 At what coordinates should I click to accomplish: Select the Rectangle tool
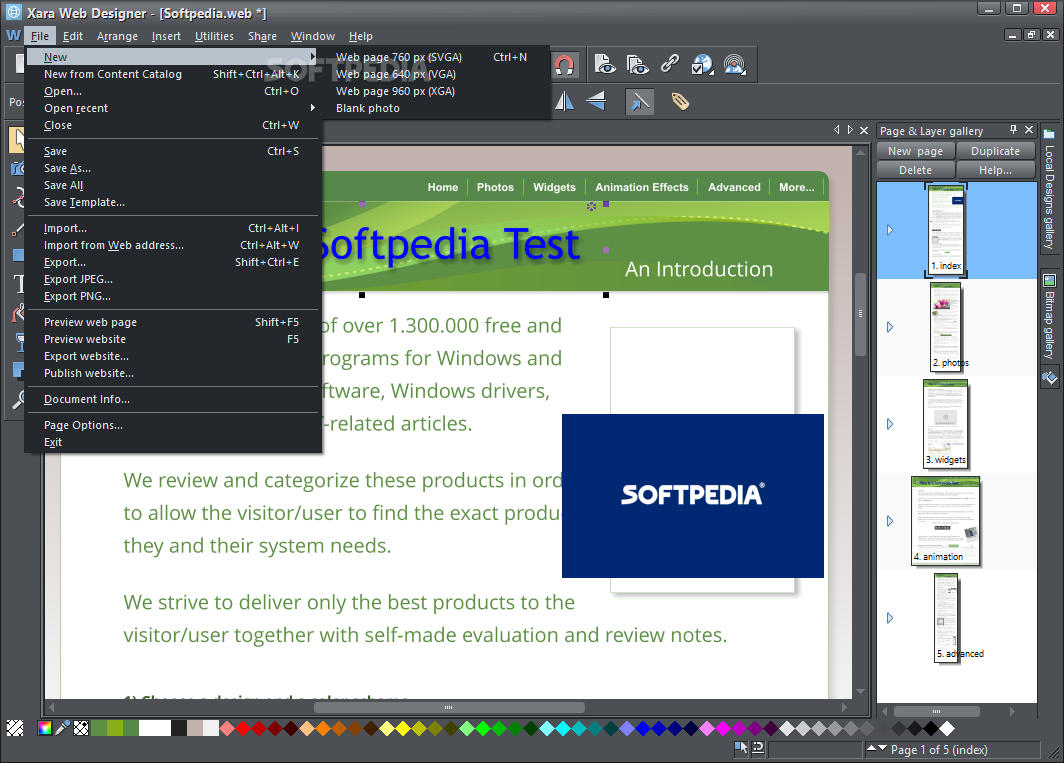click(x=18, y=255)
